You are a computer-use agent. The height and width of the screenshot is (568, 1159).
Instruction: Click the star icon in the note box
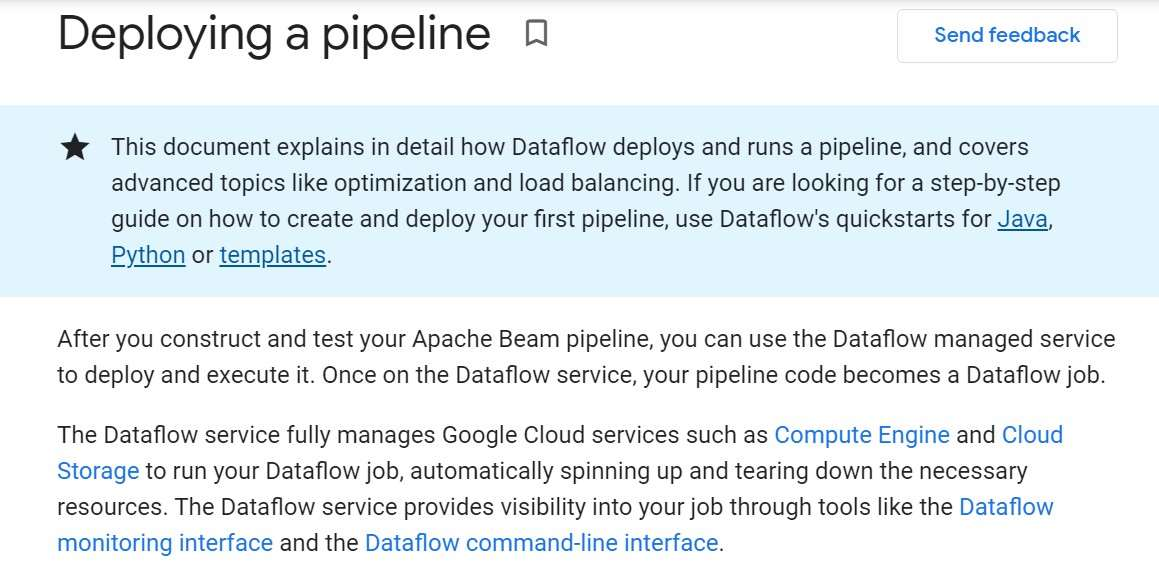coord(75,148)
